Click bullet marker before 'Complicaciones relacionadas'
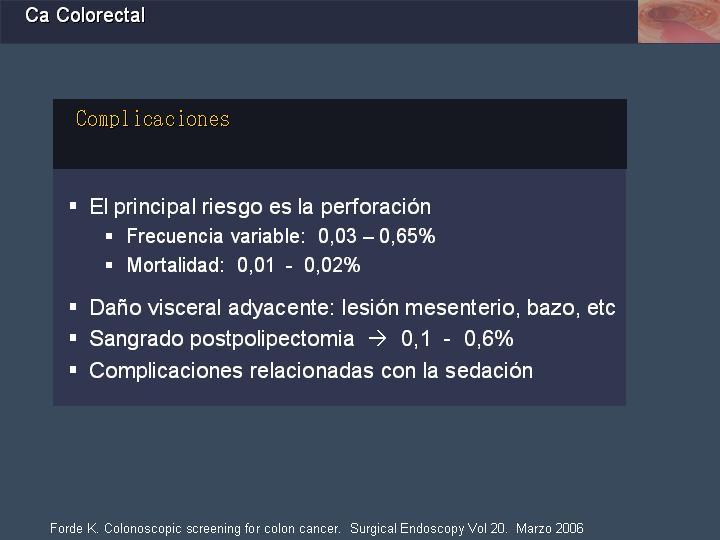The height and width of the screenshot is (540, 720). (x=73, y=369)
